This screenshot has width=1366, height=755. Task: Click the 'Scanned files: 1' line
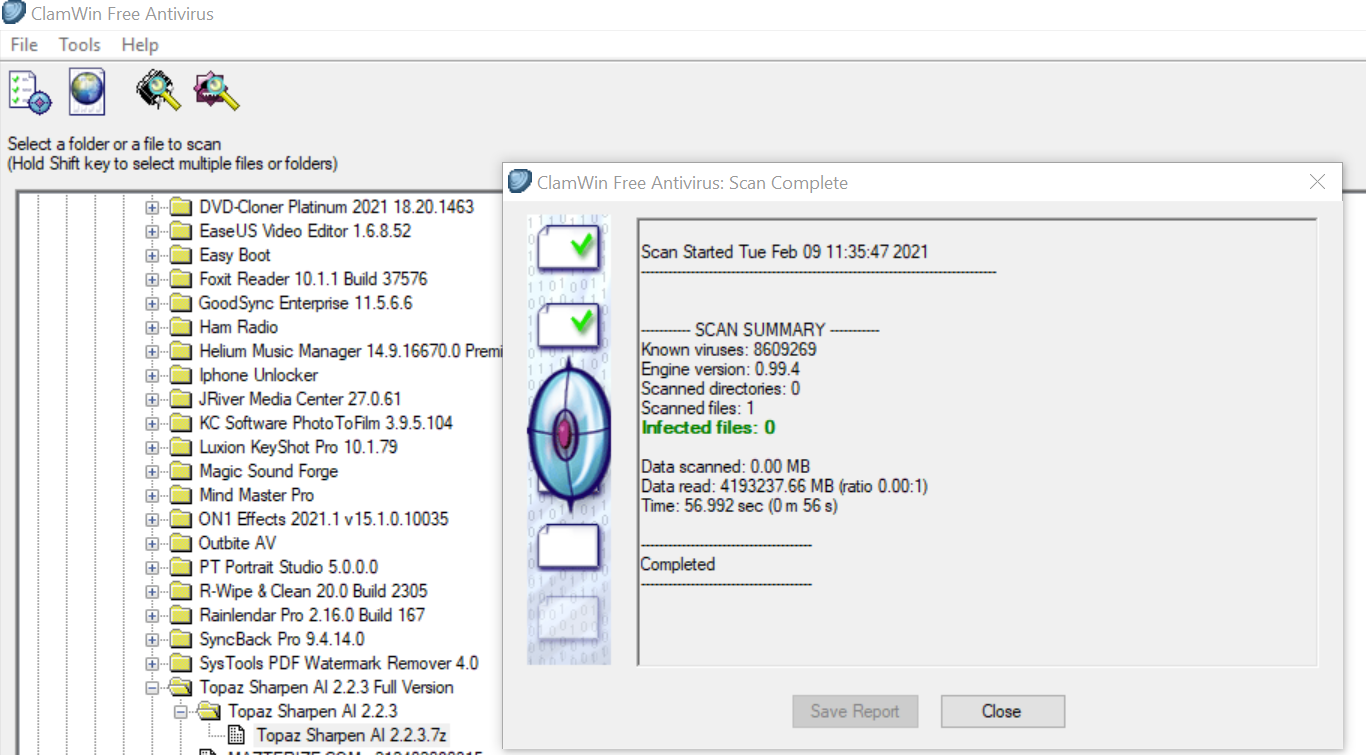(698, 408)
